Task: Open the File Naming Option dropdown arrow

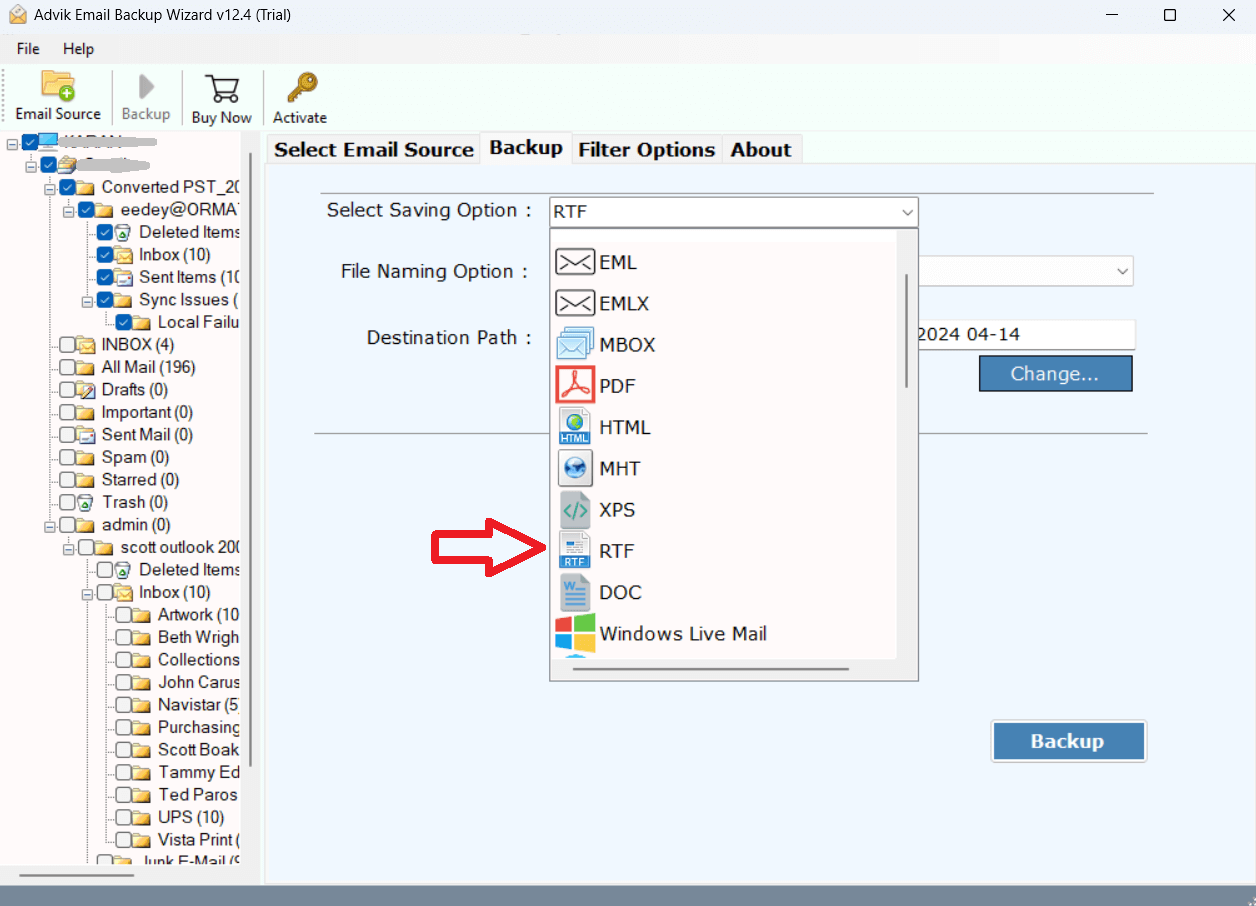Action: (x=1123, y=271)
